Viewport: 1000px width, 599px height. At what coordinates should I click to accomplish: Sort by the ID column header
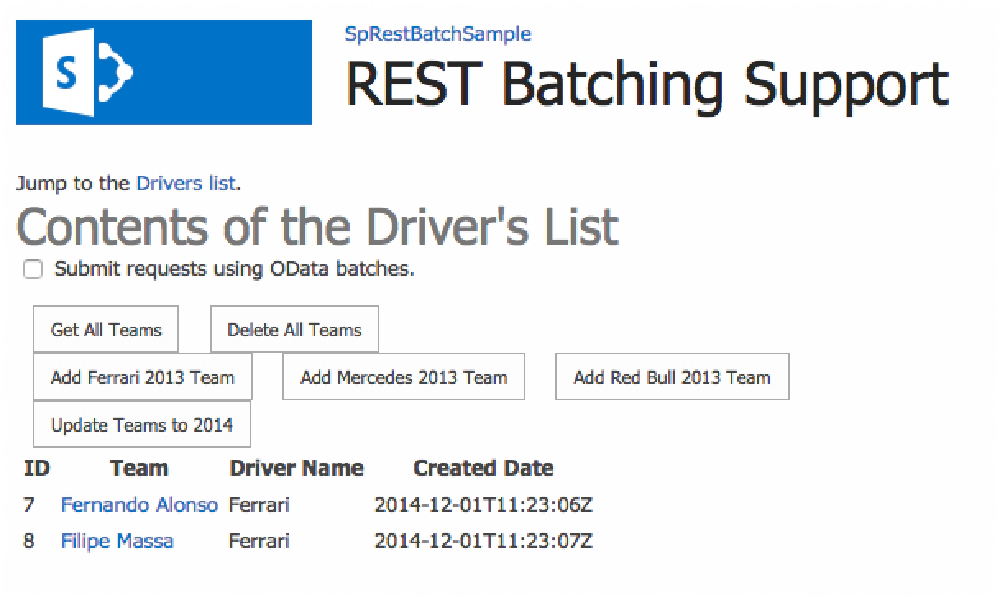(x=36, y=467)
